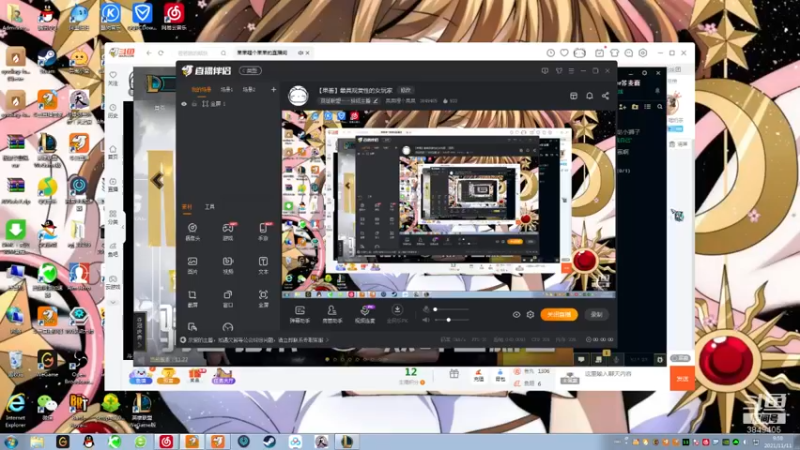
Task: Open the 工具 tools tab
Action: [210, 207]
